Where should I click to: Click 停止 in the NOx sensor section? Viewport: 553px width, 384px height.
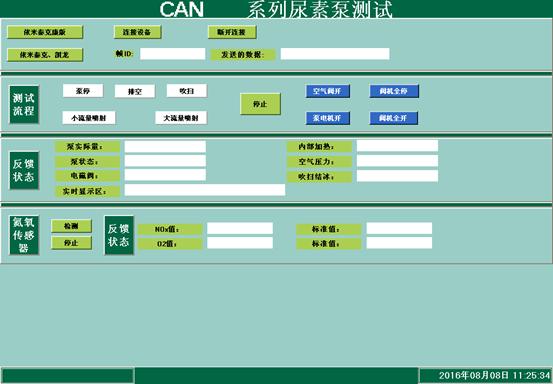point(72,243)
